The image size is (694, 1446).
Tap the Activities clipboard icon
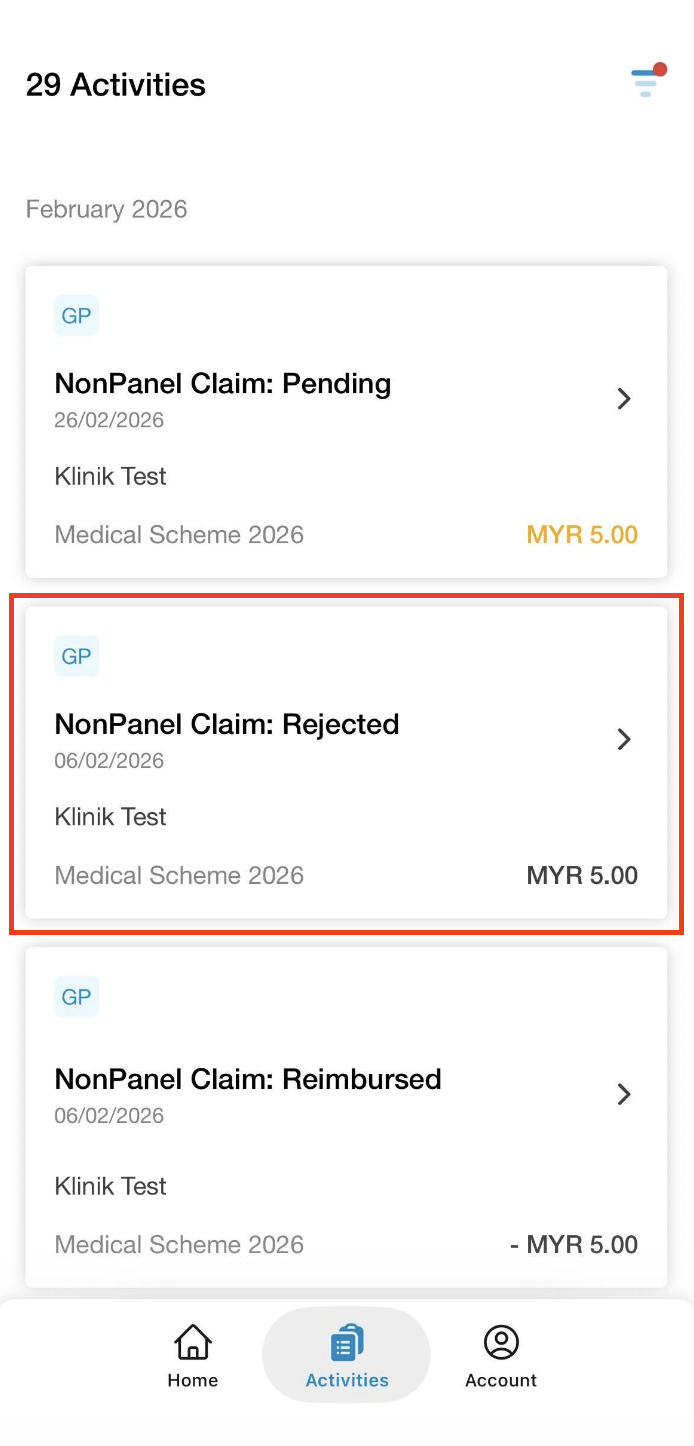point(346,1342)
